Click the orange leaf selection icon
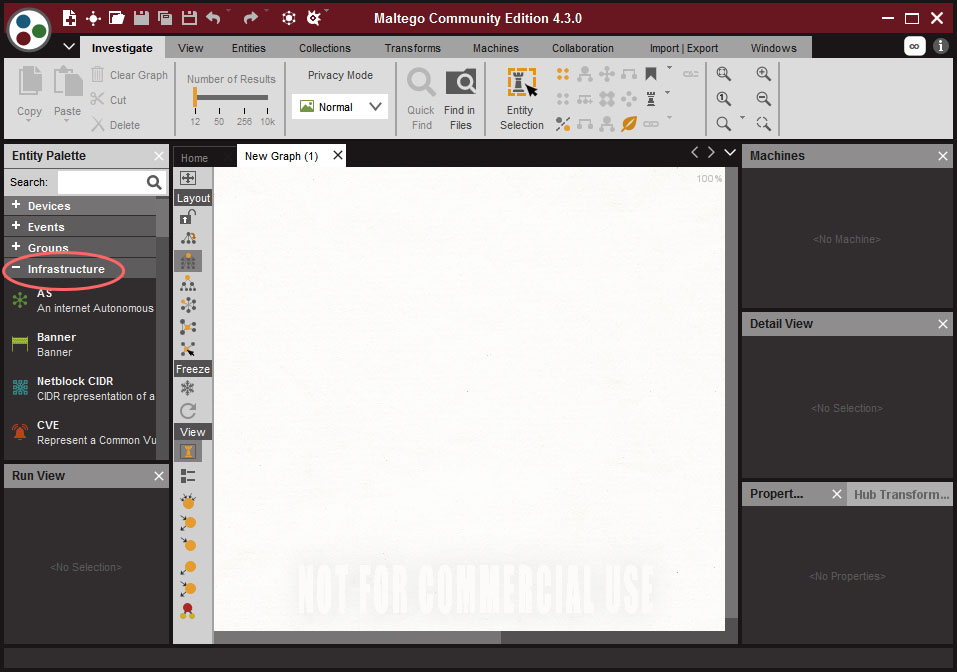This screenshot has height=672, width=957. pyautogui.click(x=629, y=124)
